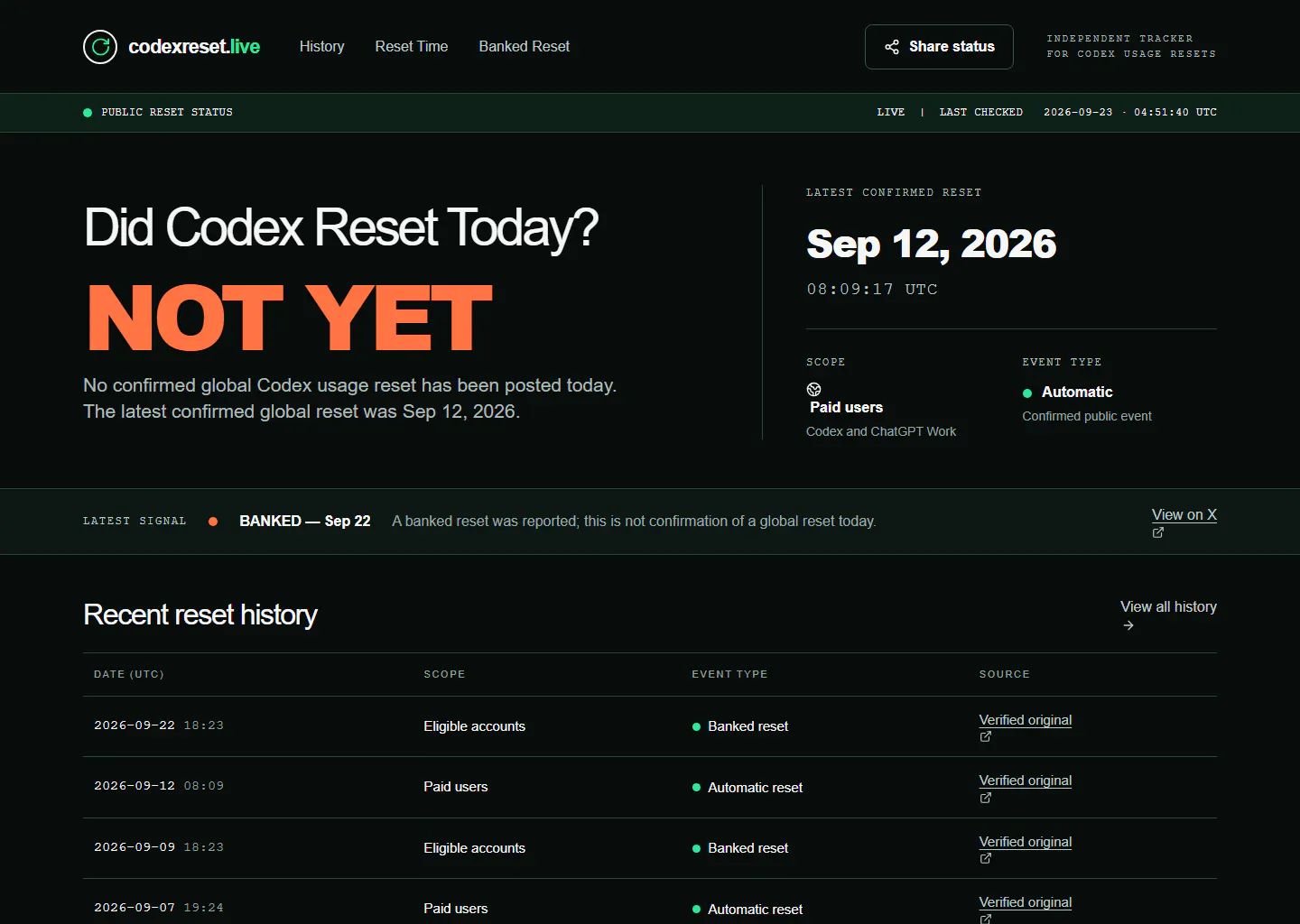This screenshot has width=1300, height=924.
Task: Click the green Public Reset Status dot
Action: click(88, 113)
